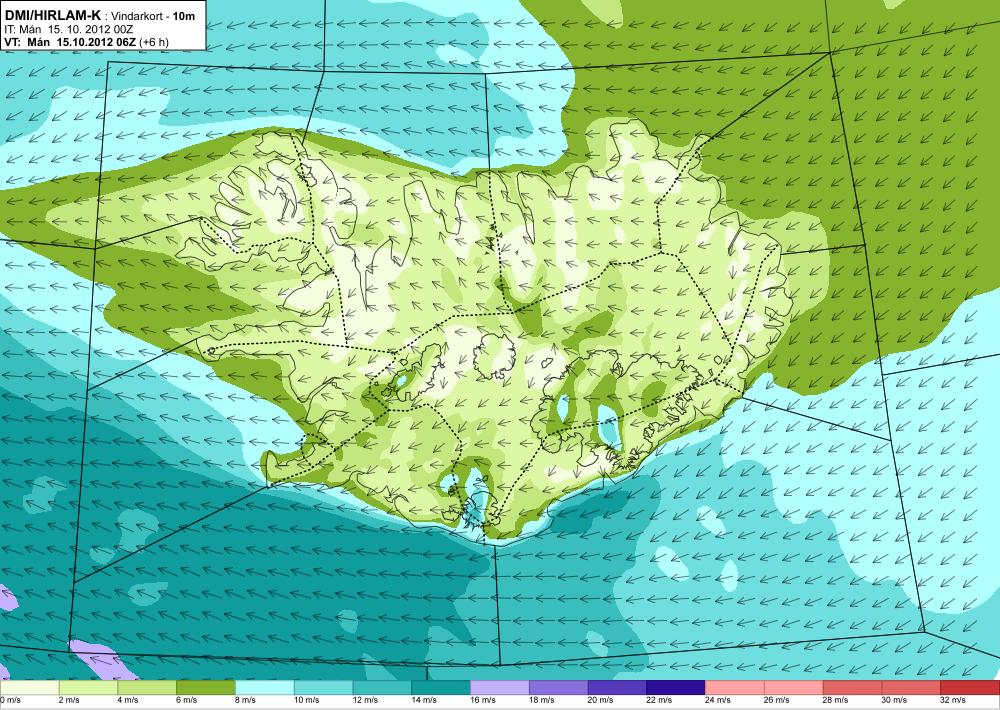Click the "10 m/s" legend label

click(x=307, y=700)
